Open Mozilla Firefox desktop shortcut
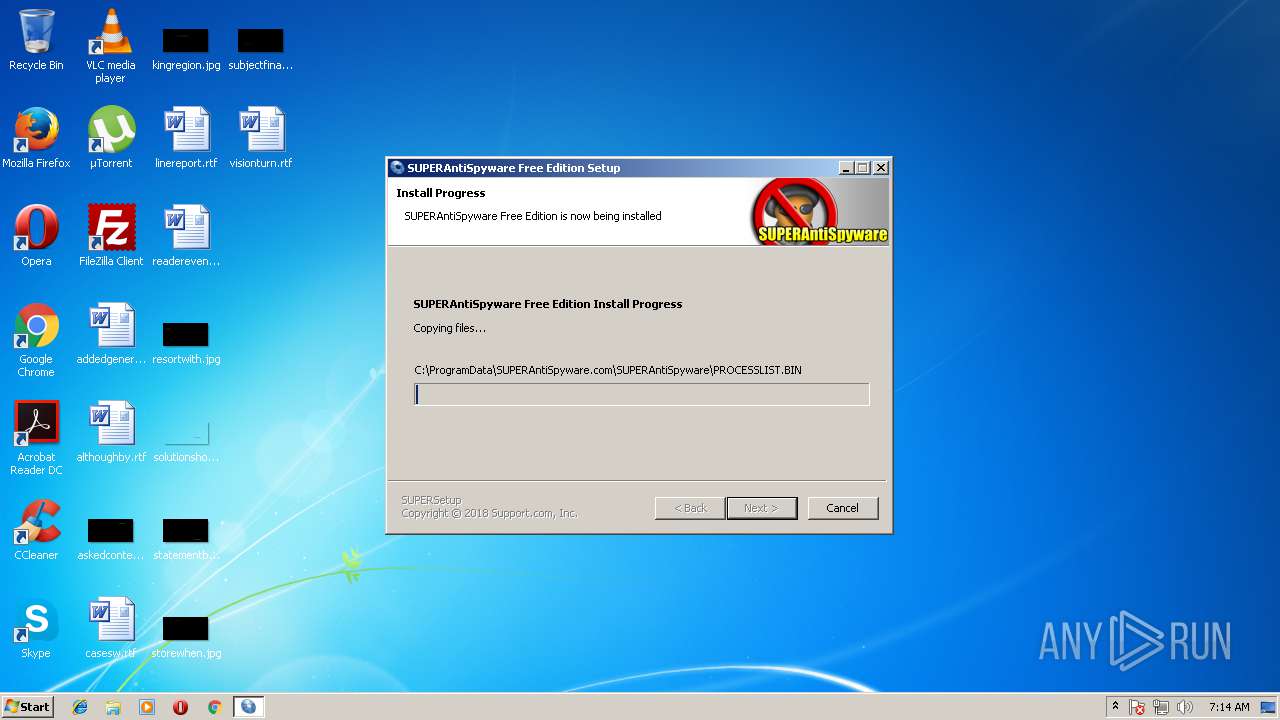1280x720 pixels. tap(36, 138)
